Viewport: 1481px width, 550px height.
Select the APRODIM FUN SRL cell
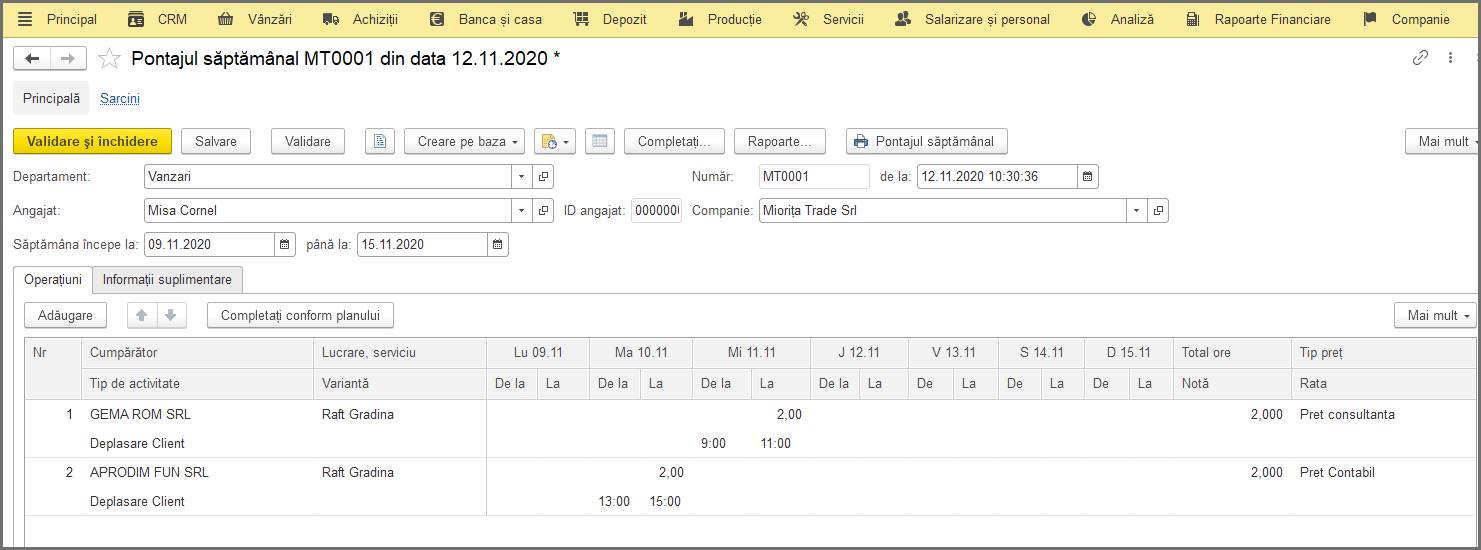[197, 472]
